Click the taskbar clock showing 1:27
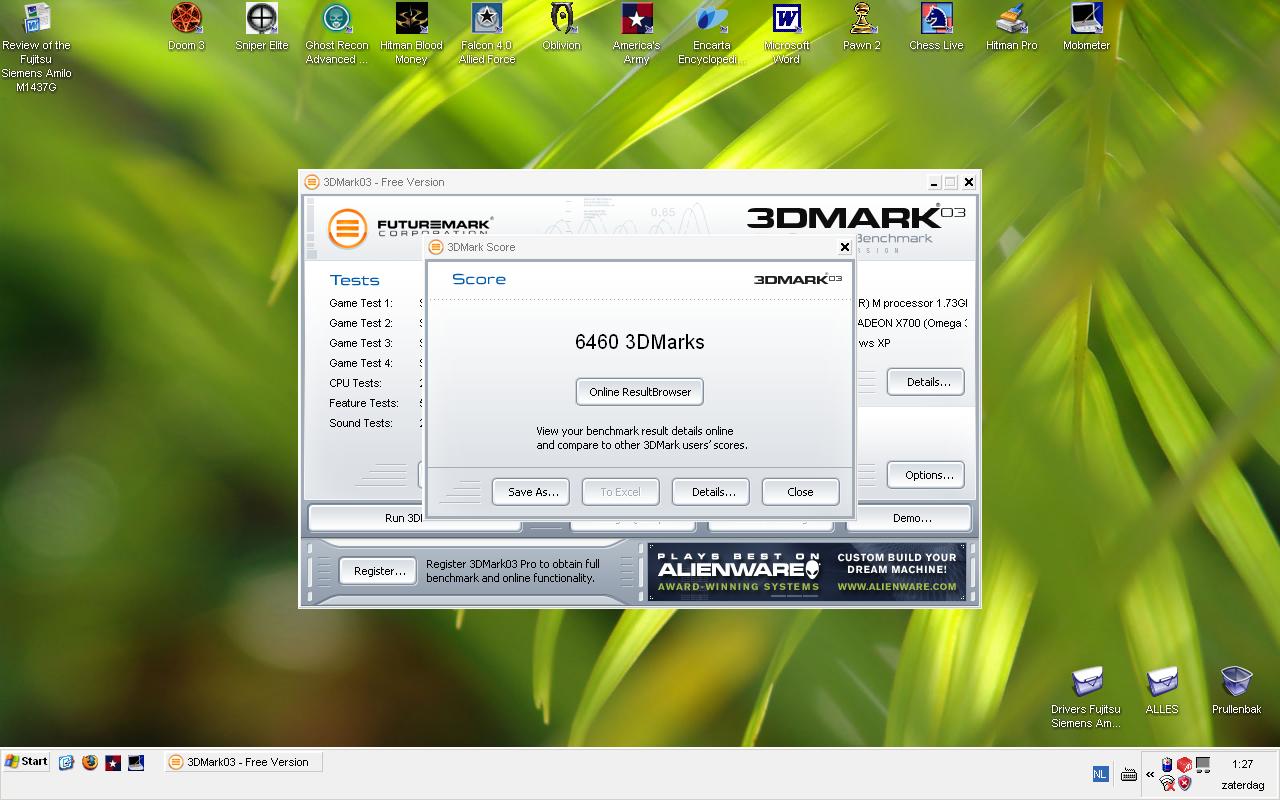Viewport: 1280px width, 800px height. (x=1242, y=764)
